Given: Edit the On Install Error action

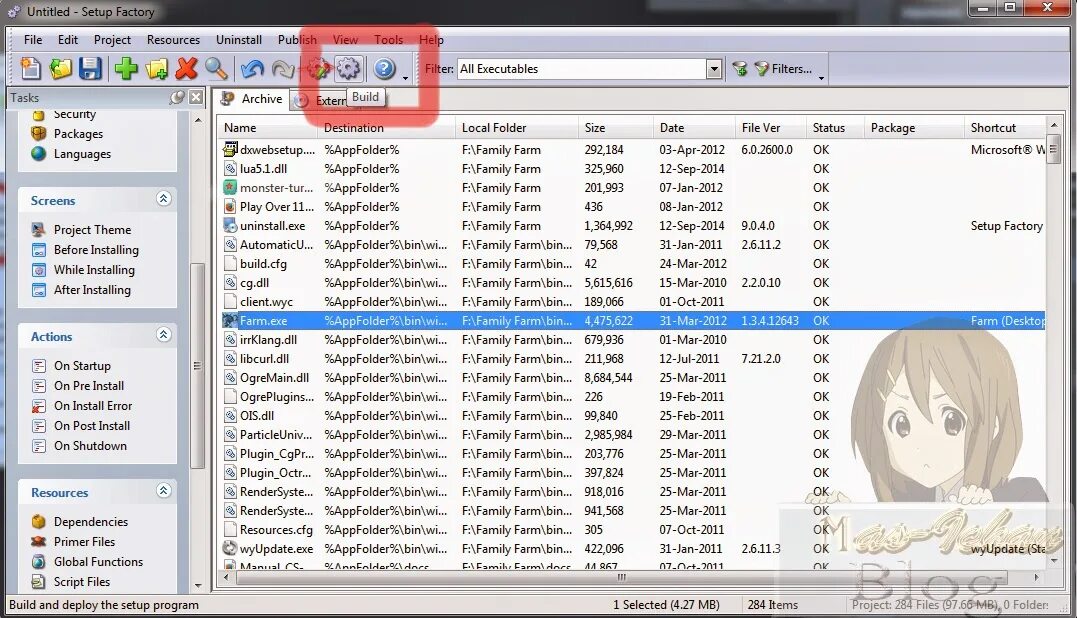Looking at the screenshot, I should click(93, 405).
